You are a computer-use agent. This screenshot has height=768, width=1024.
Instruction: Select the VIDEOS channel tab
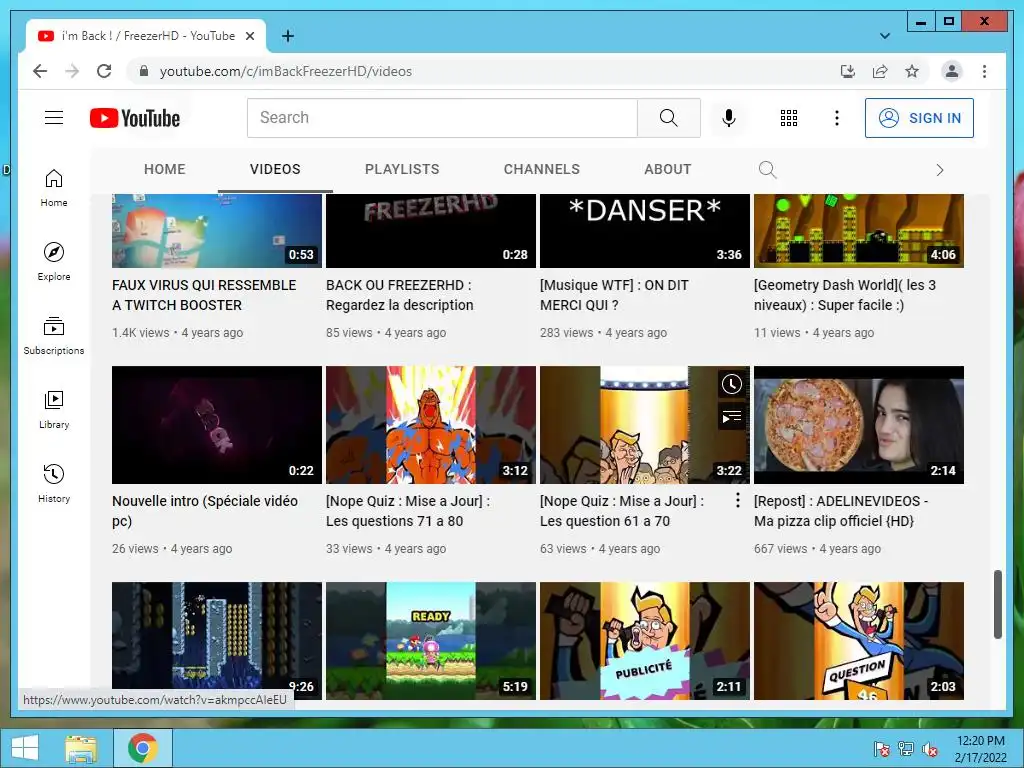click(x=275, y=169)
